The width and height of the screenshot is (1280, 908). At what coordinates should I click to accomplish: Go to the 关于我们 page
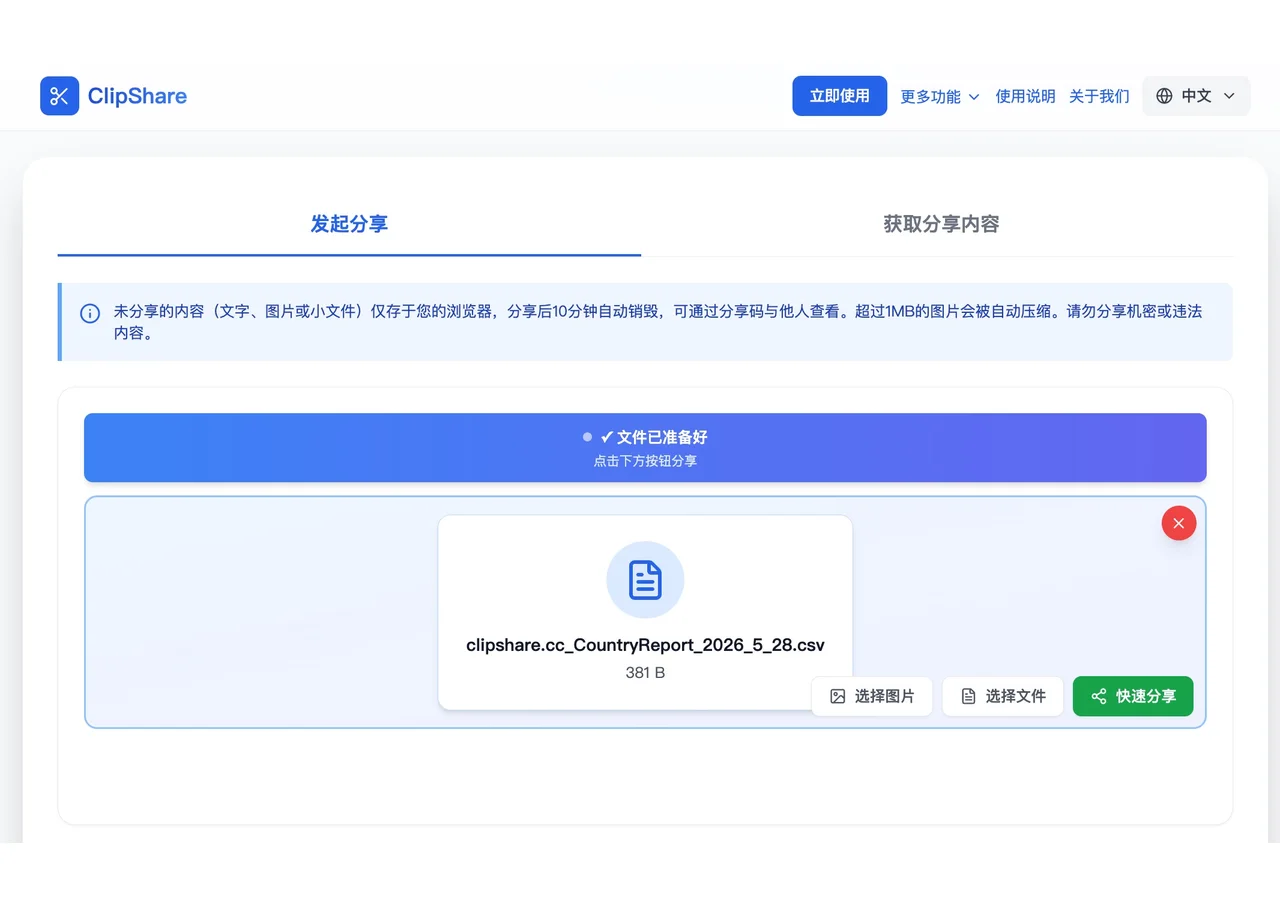coord(1099,97)
